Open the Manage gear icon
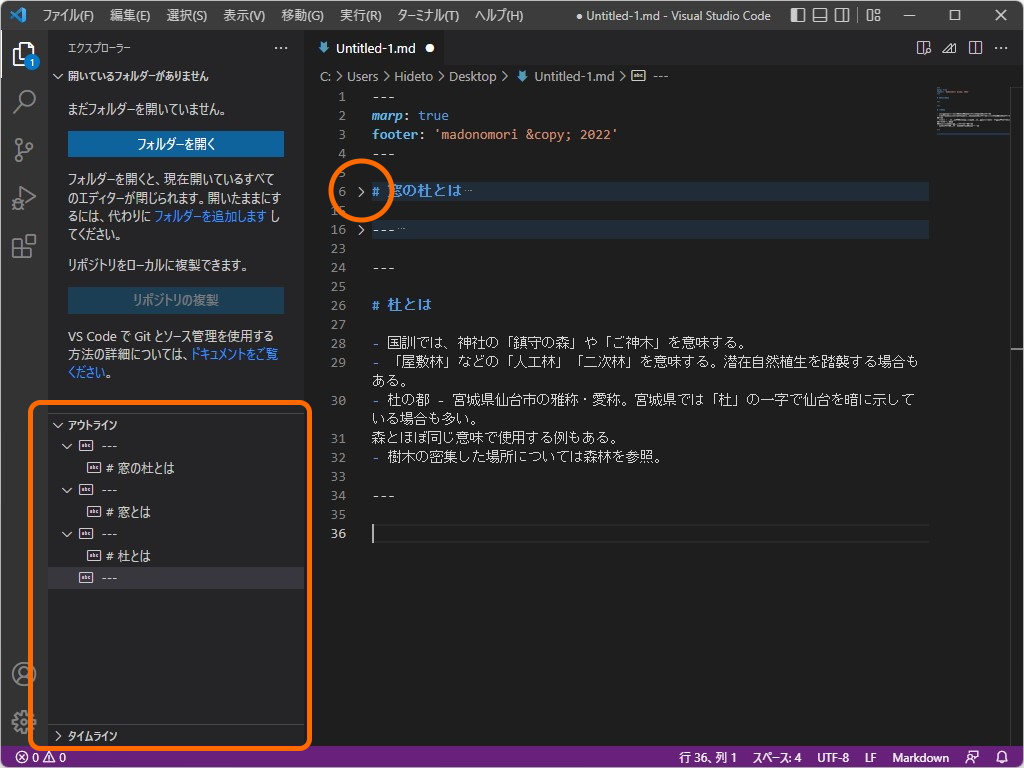Image resolution: width=1024 pixels, height=768 pixels. point(24,722)
